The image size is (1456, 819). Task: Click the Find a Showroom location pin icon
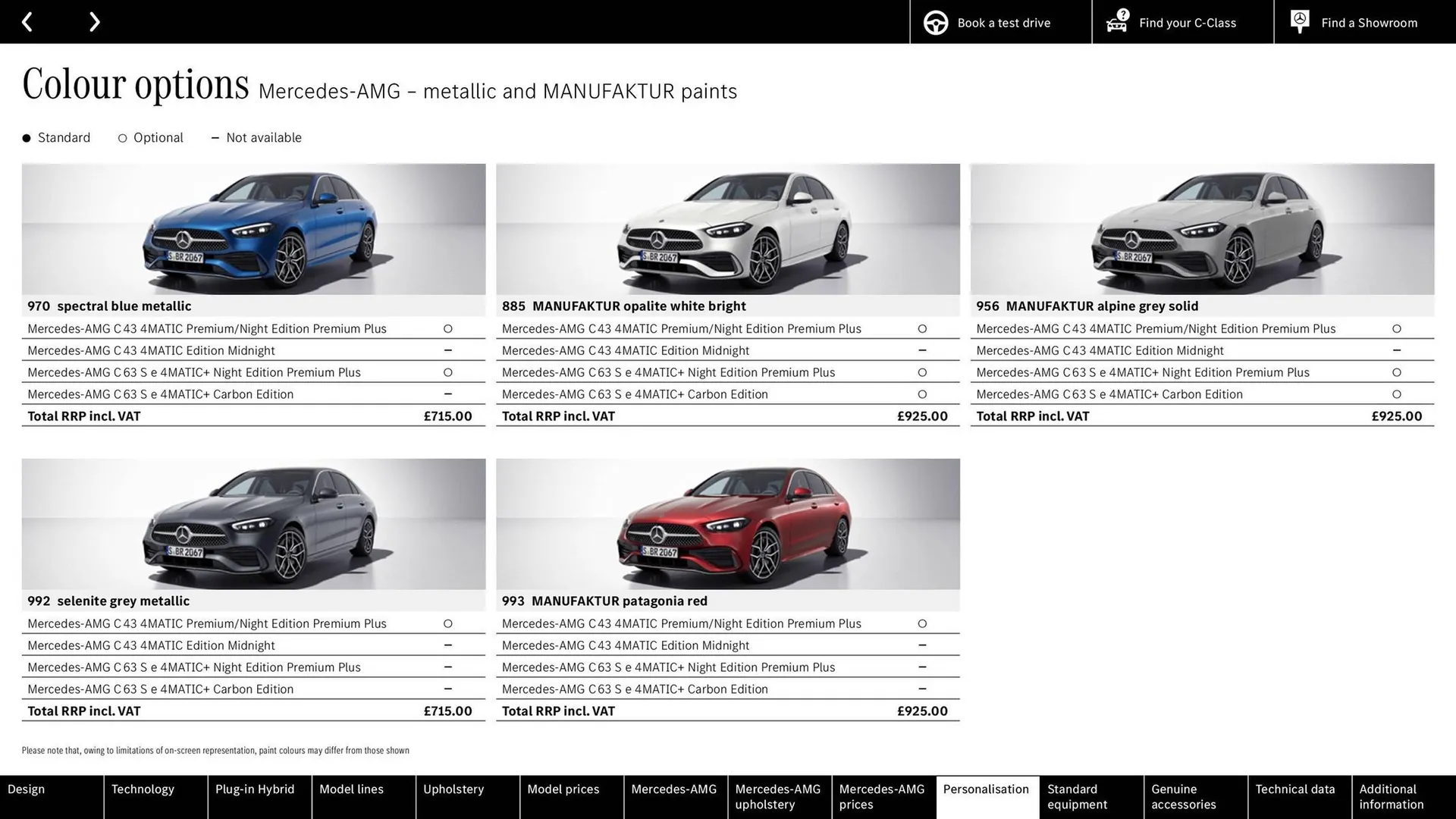coord(1299,21)
